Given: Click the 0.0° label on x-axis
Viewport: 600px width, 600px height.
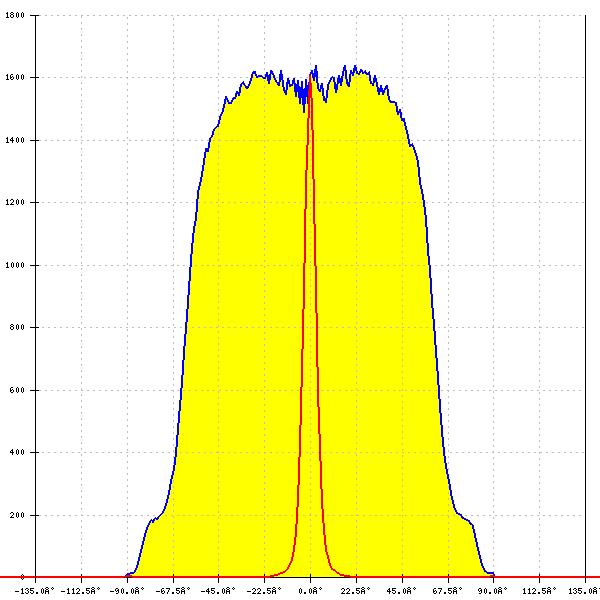Looking at the screenshot, I should pos(310,591).
